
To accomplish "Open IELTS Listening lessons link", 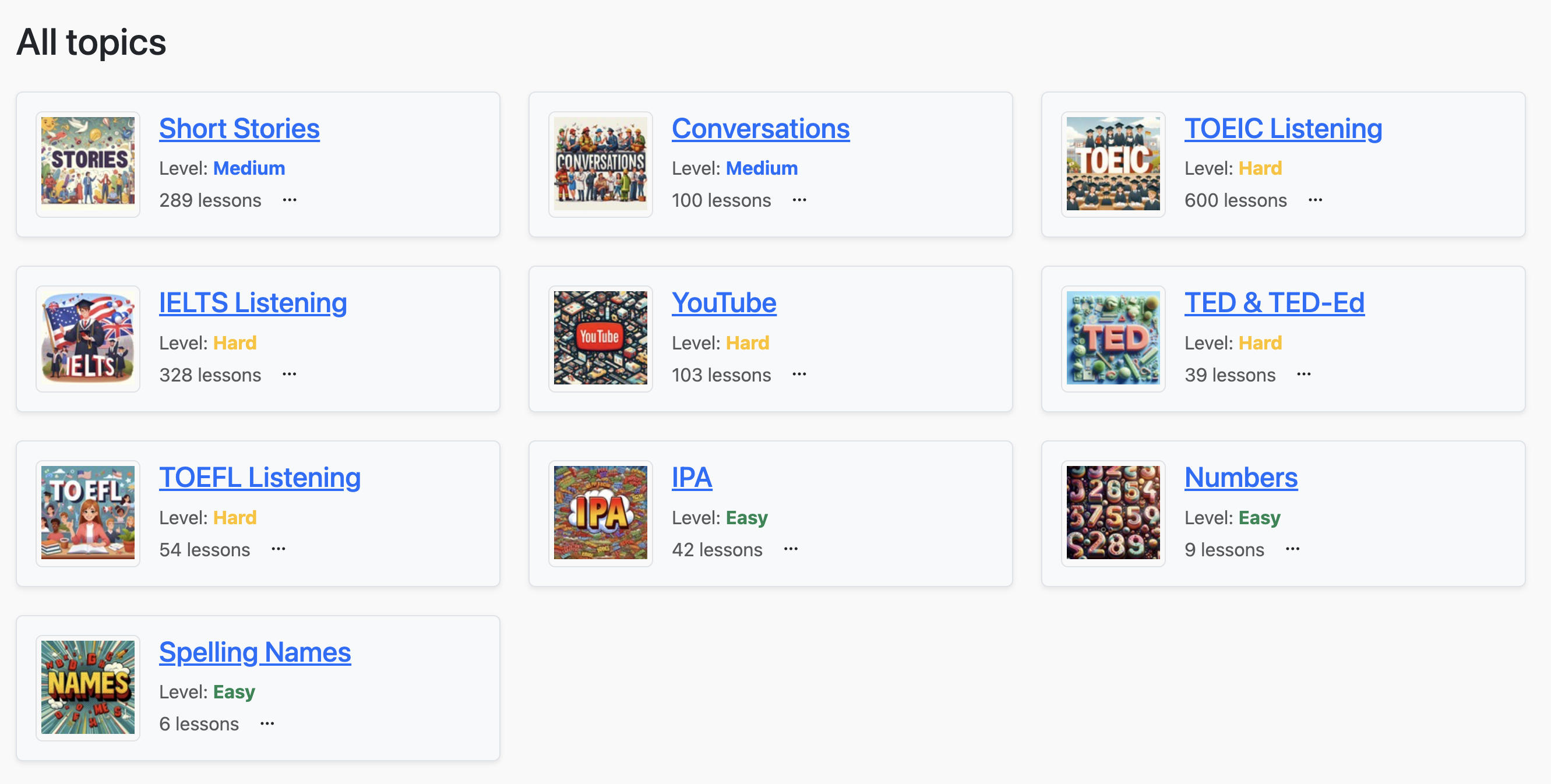I will pyautogui.click(x=253, y=303).
